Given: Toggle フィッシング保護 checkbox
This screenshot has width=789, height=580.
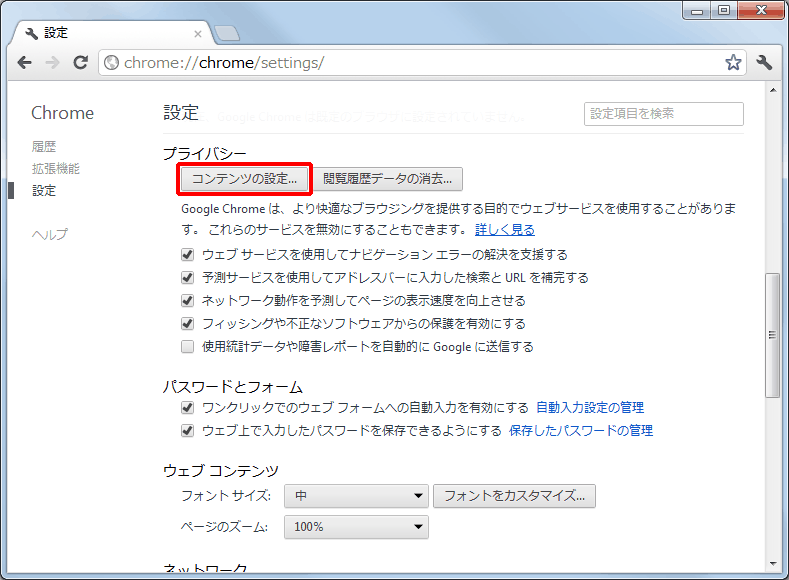Looking at the screenshot, I should (x=187, y=323).
